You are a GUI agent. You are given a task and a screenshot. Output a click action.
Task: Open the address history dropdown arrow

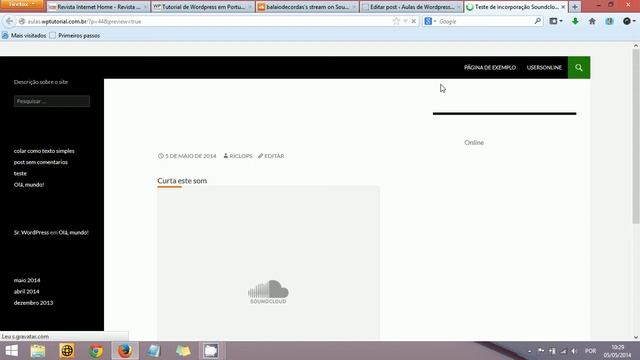click(405, 21)
